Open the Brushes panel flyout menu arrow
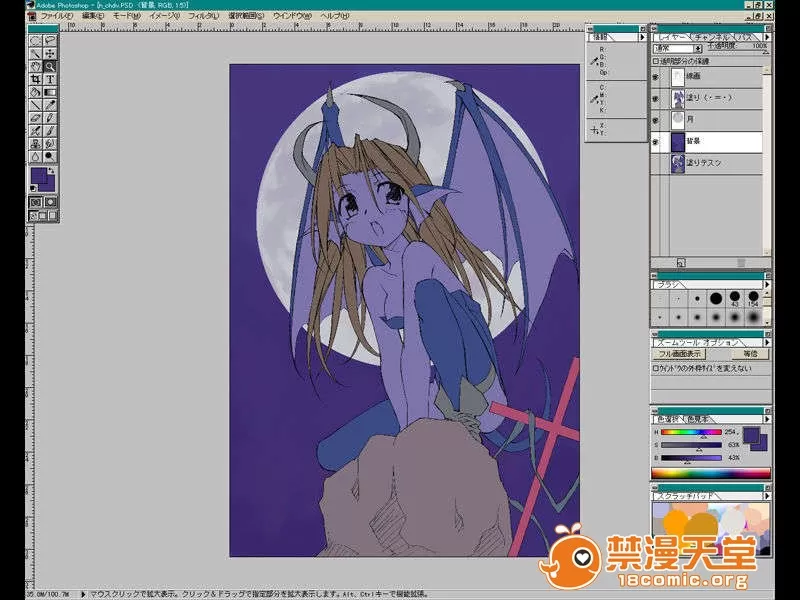800x600 pixels. [766, 285]
